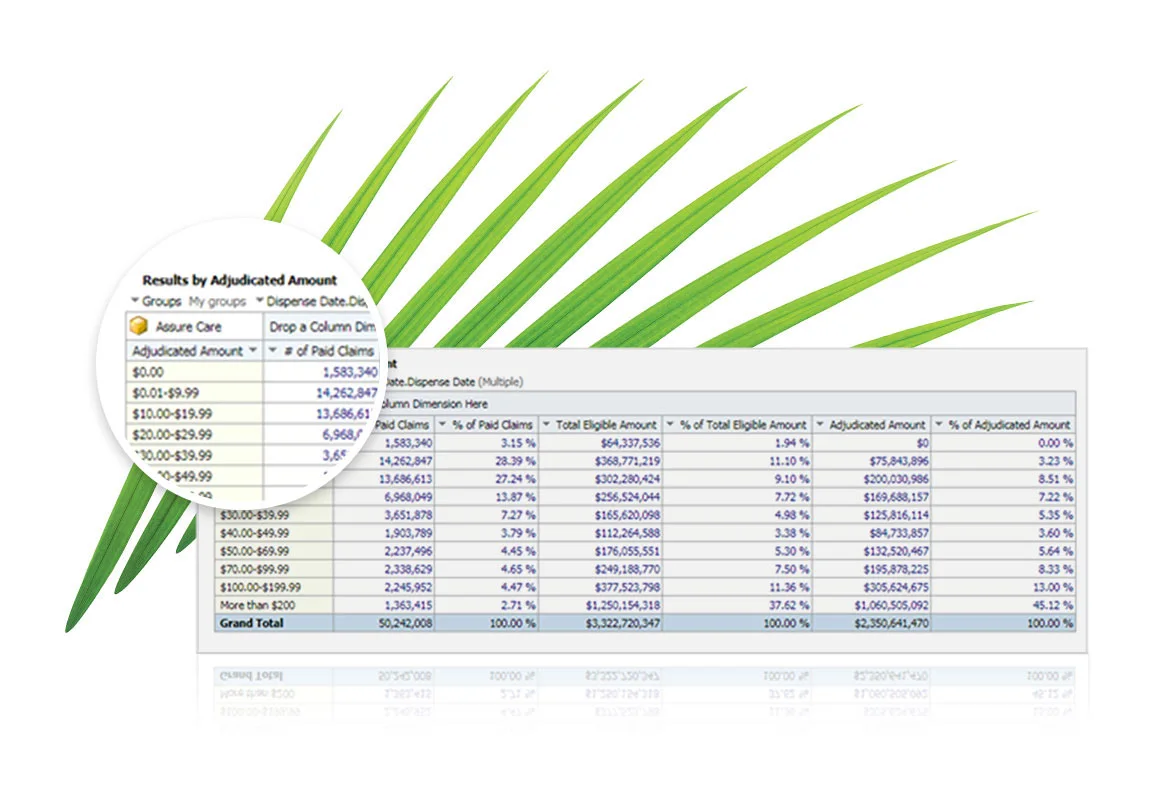This screenshot has width=1160, height=800.
Task: Click the Results by Adjudicated Amount title
Action: point(239,280)
